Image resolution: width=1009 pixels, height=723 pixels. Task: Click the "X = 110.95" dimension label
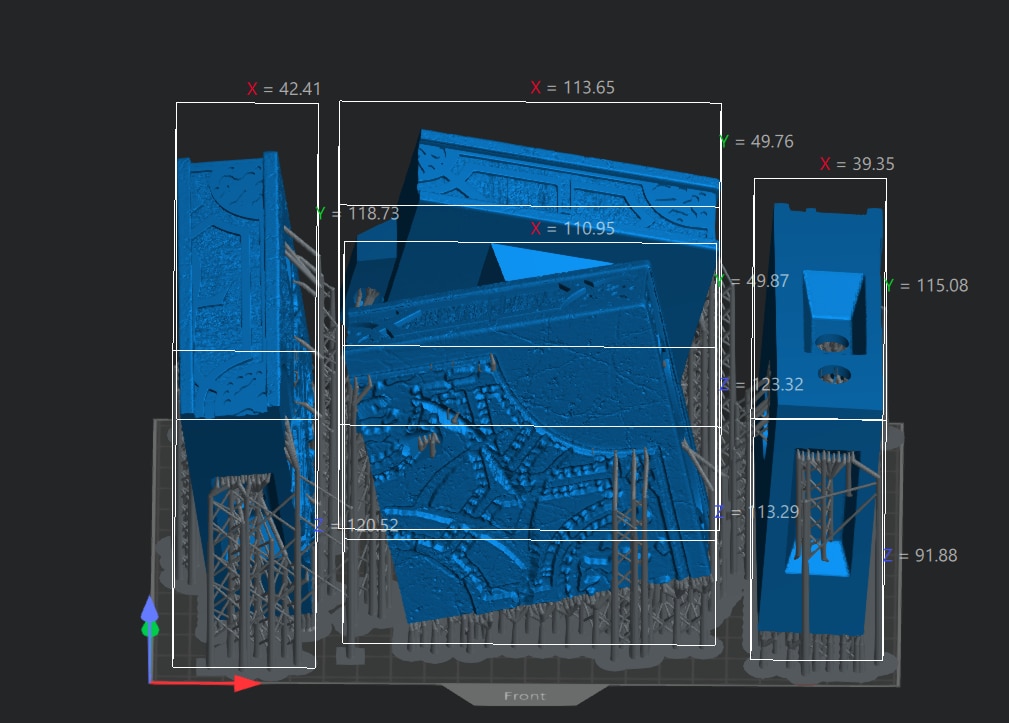tap(573, 228)
